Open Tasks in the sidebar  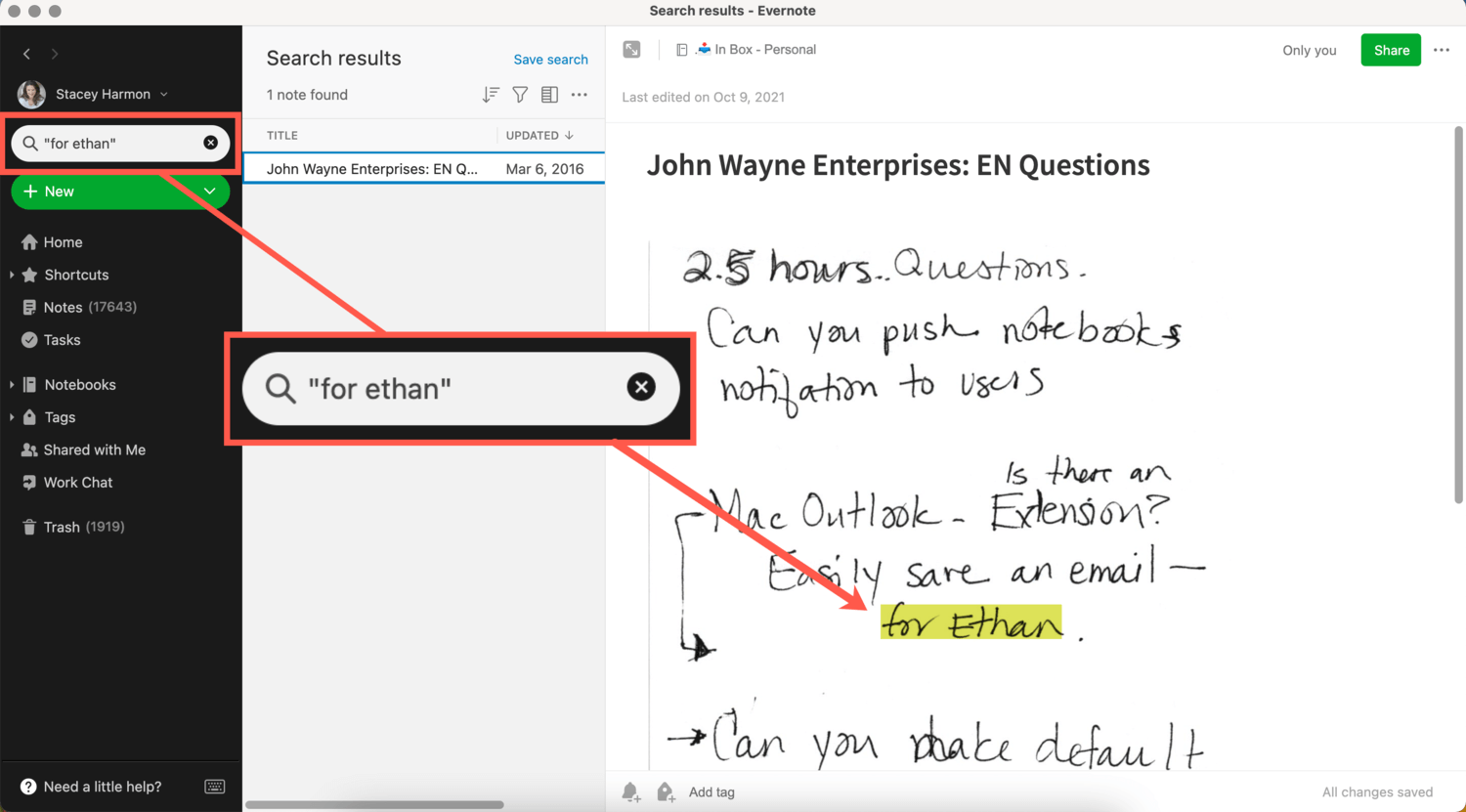coord(62,340)
